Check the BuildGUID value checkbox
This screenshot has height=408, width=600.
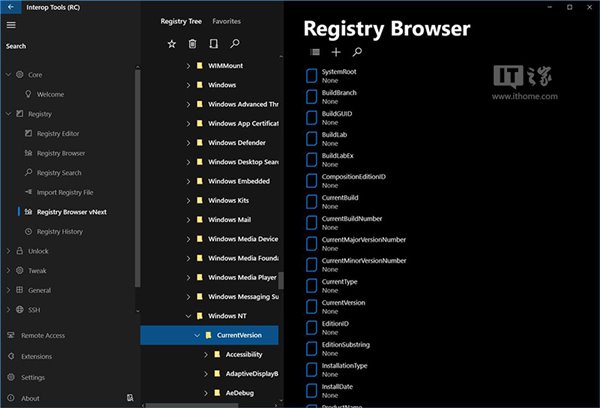311,118
